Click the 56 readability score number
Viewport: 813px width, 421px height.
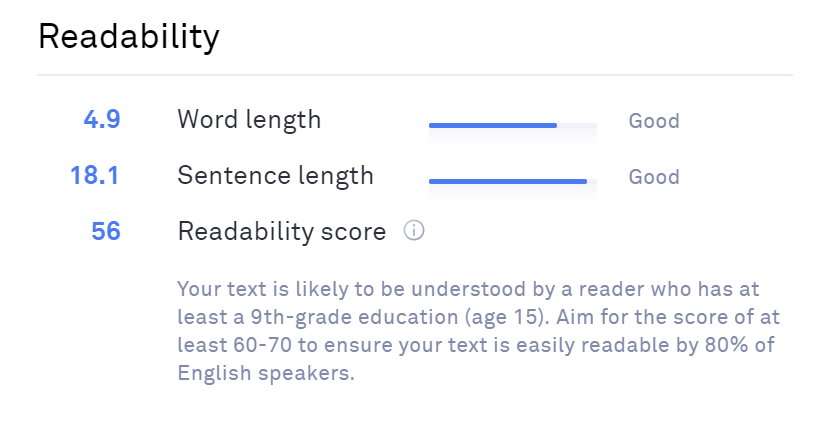pos(106,231)
